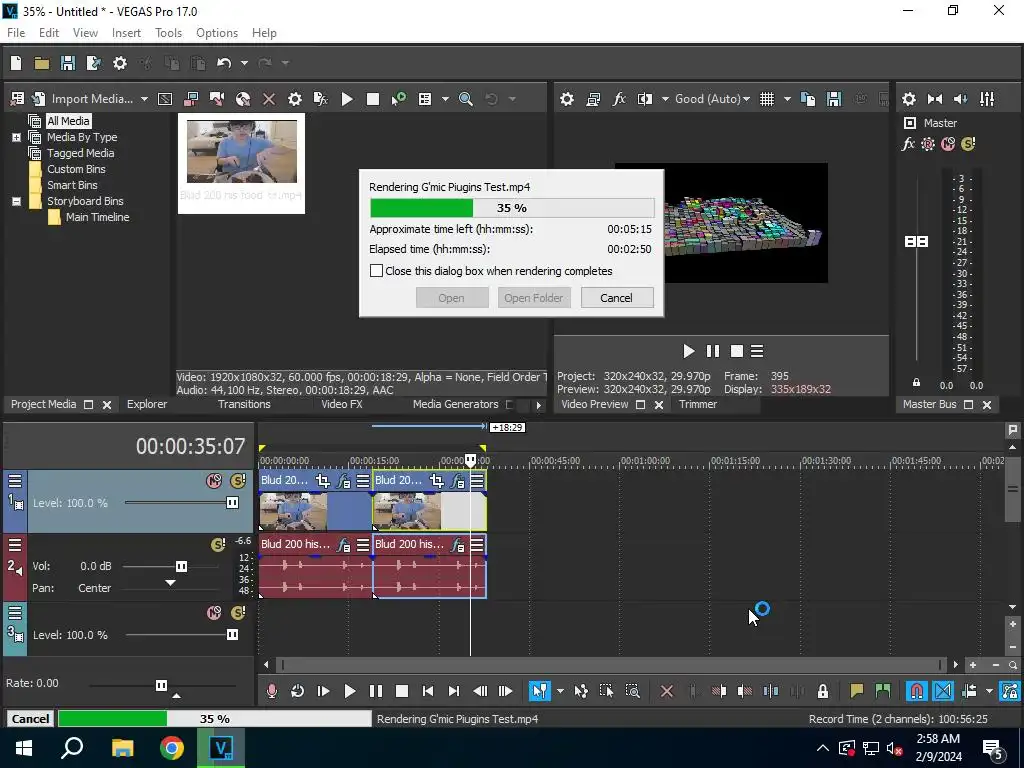The height and width of the screenshot is (768, 1024).
Task: Move the track 1 Level slider
Action: tap(232, 503)
